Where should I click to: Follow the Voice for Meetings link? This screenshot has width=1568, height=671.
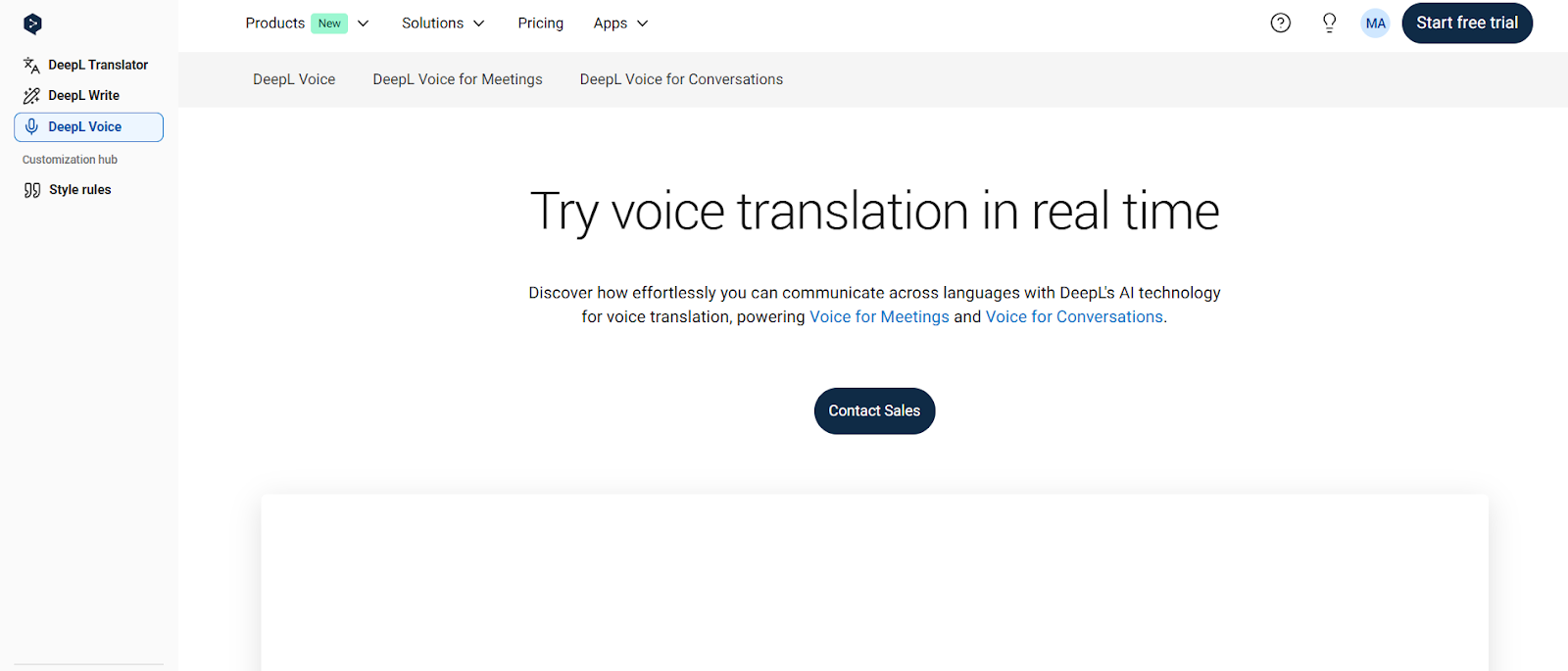(x=879, y=317)
